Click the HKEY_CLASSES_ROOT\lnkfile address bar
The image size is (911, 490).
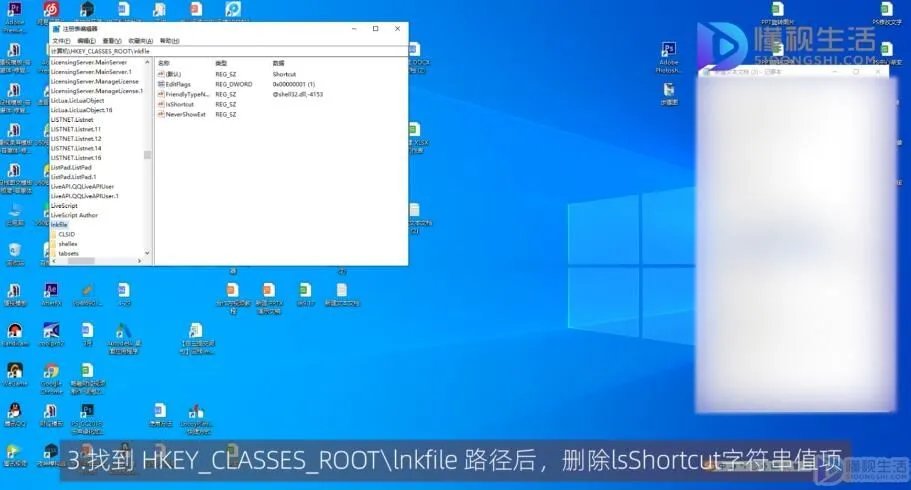coord(228,51)
